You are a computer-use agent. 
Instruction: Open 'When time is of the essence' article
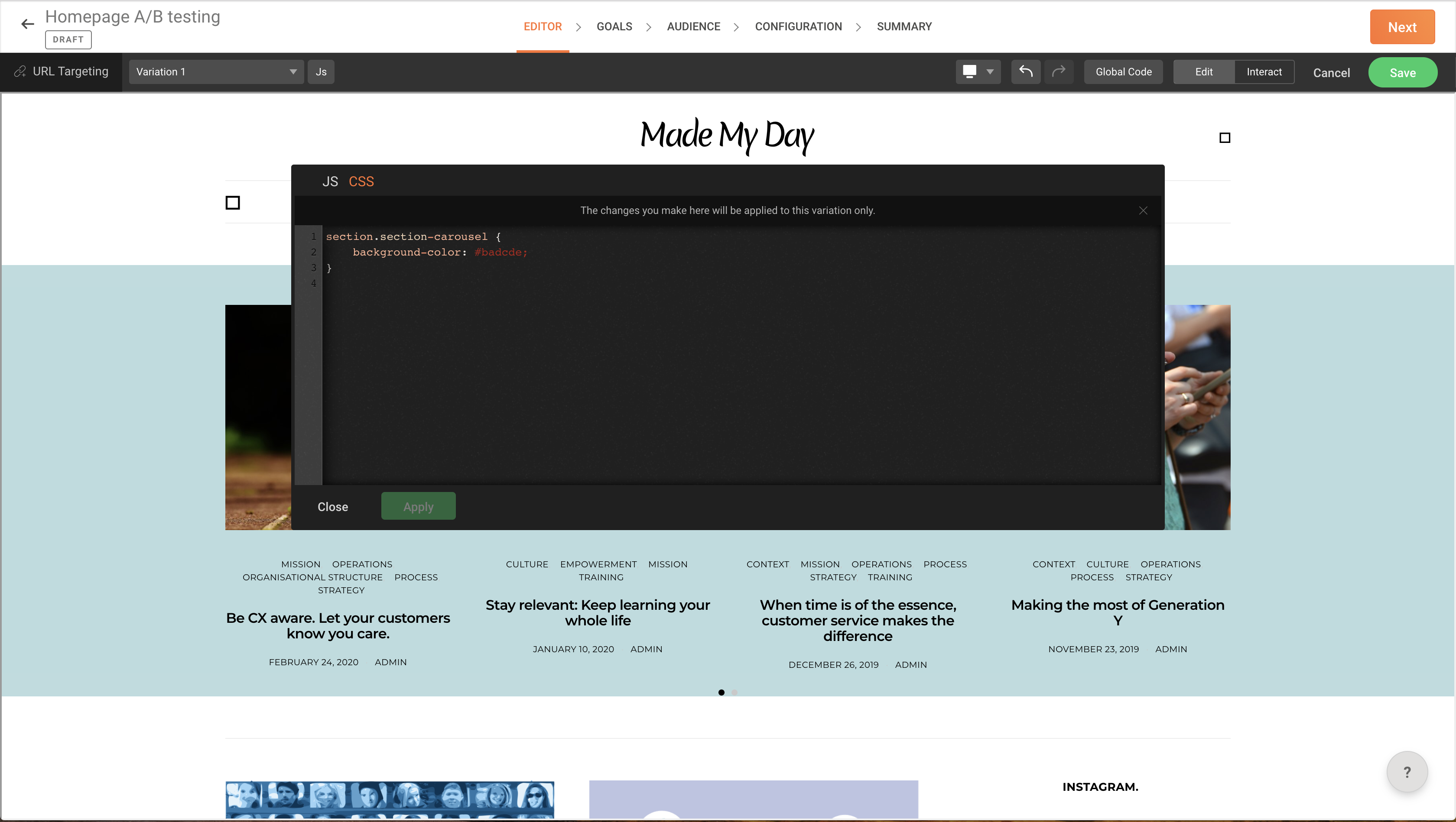click(858, 620)
